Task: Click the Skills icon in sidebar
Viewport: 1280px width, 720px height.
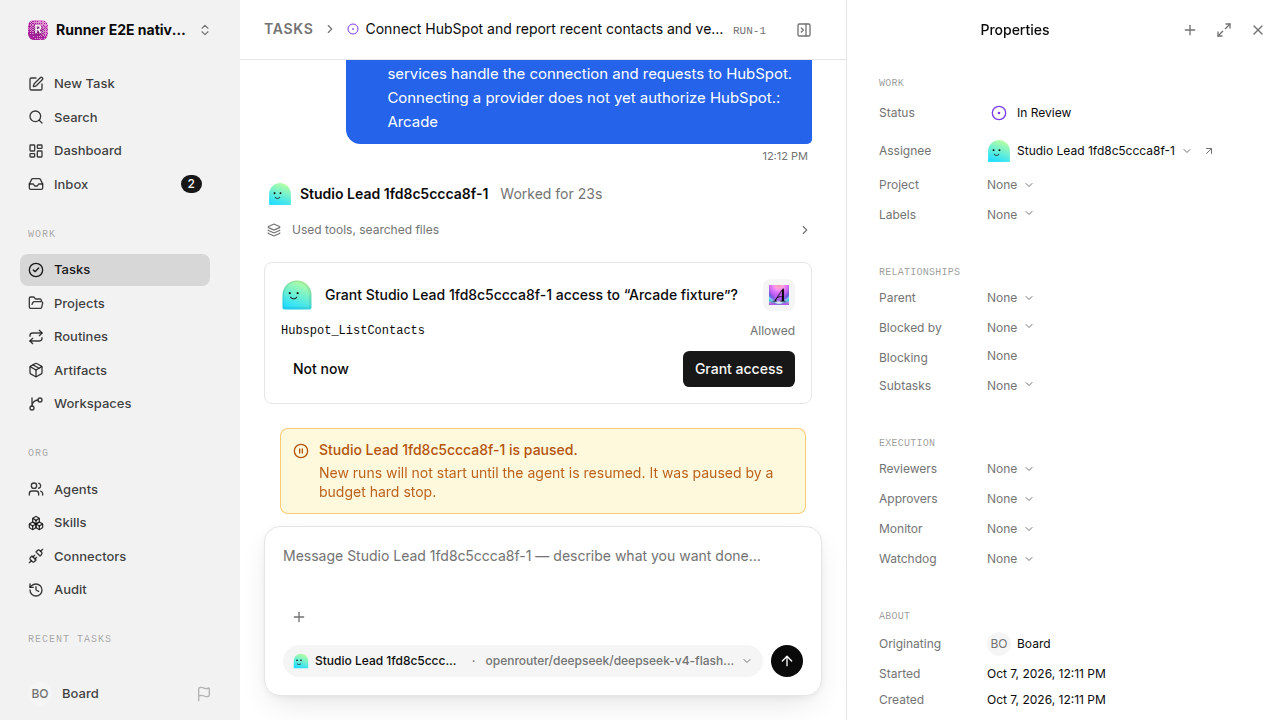Action: [36, 523]
